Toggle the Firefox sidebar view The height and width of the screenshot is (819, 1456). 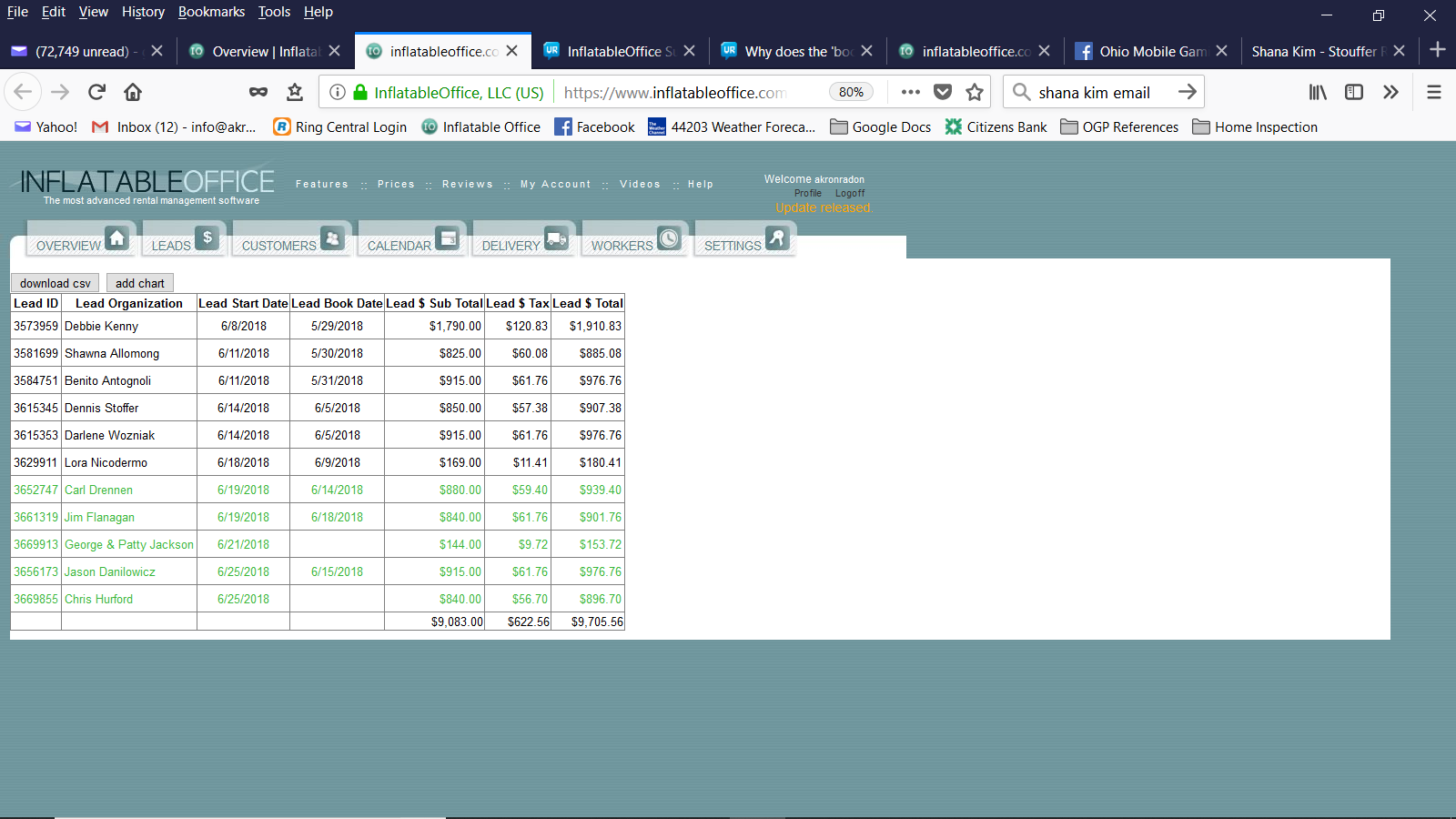pyautogui.click(x=1354, y=92)
